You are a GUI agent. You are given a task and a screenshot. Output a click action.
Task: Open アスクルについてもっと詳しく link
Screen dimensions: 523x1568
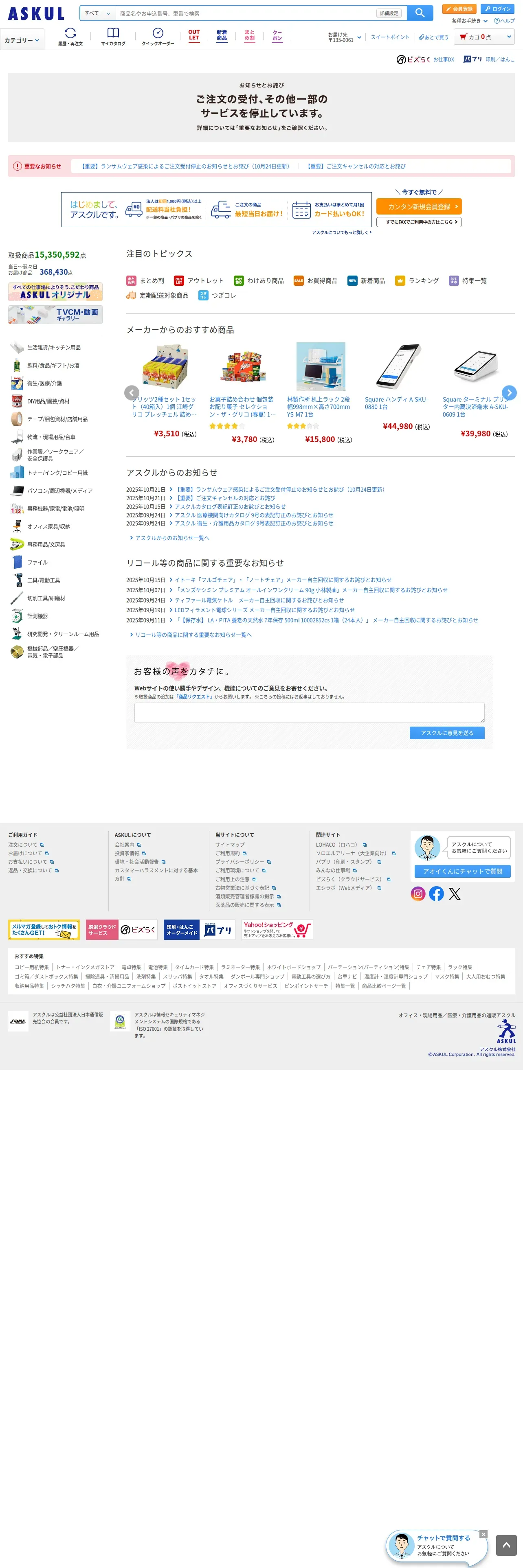342,232
